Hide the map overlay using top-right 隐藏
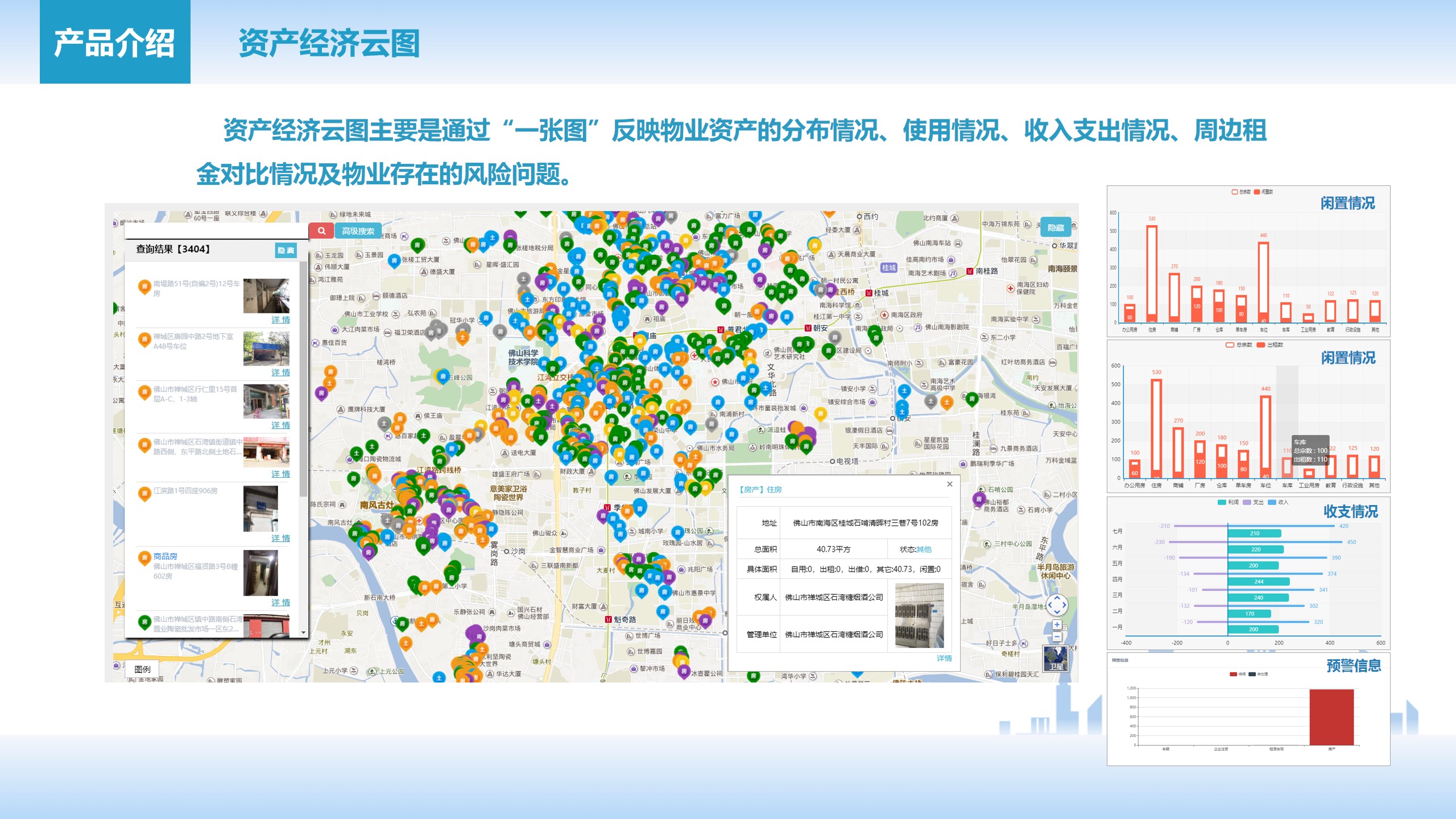 tap(1056, 227)
